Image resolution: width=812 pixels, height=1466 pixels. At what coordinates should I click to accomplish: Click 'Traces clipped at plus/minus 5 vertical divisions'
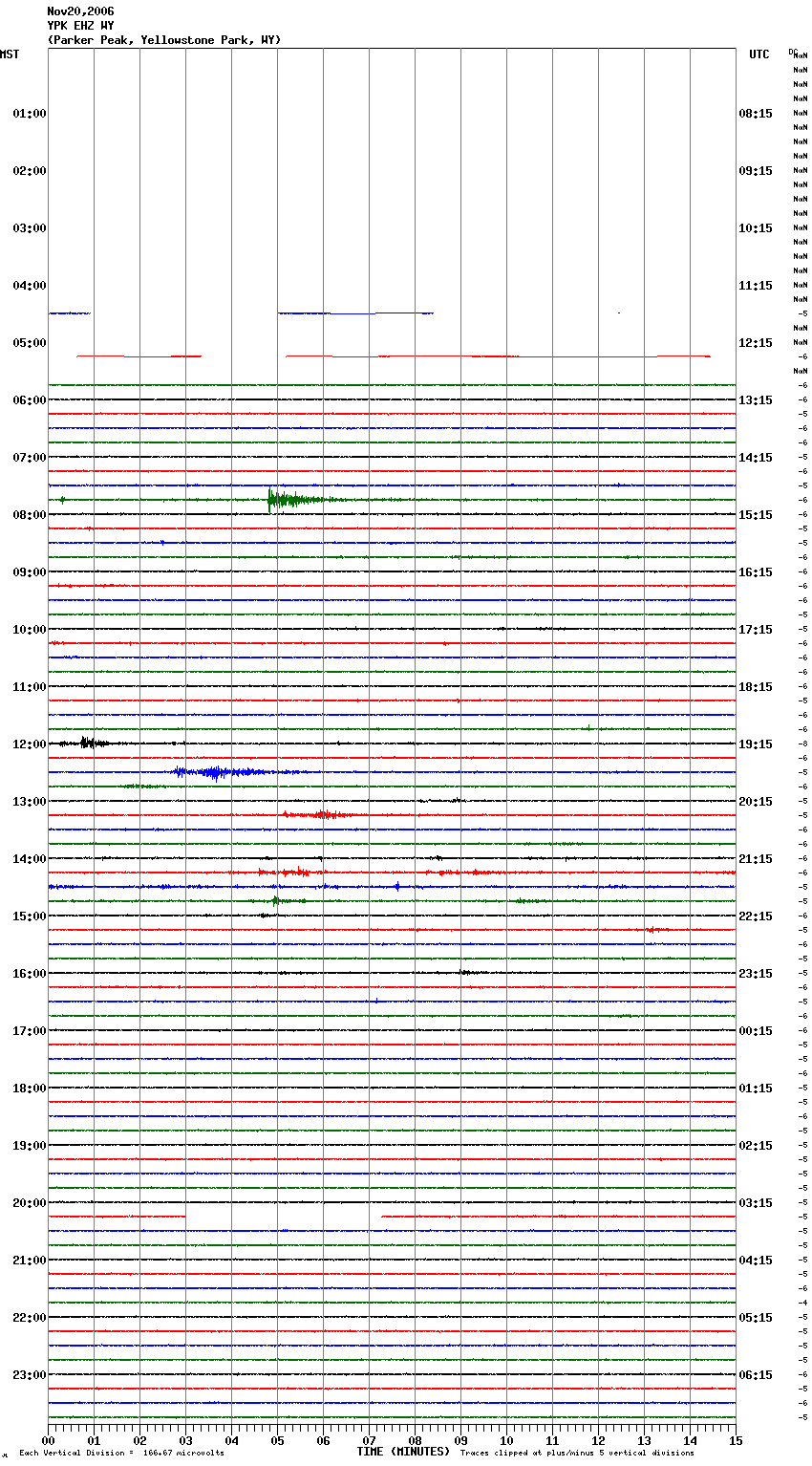(577, 1453)
